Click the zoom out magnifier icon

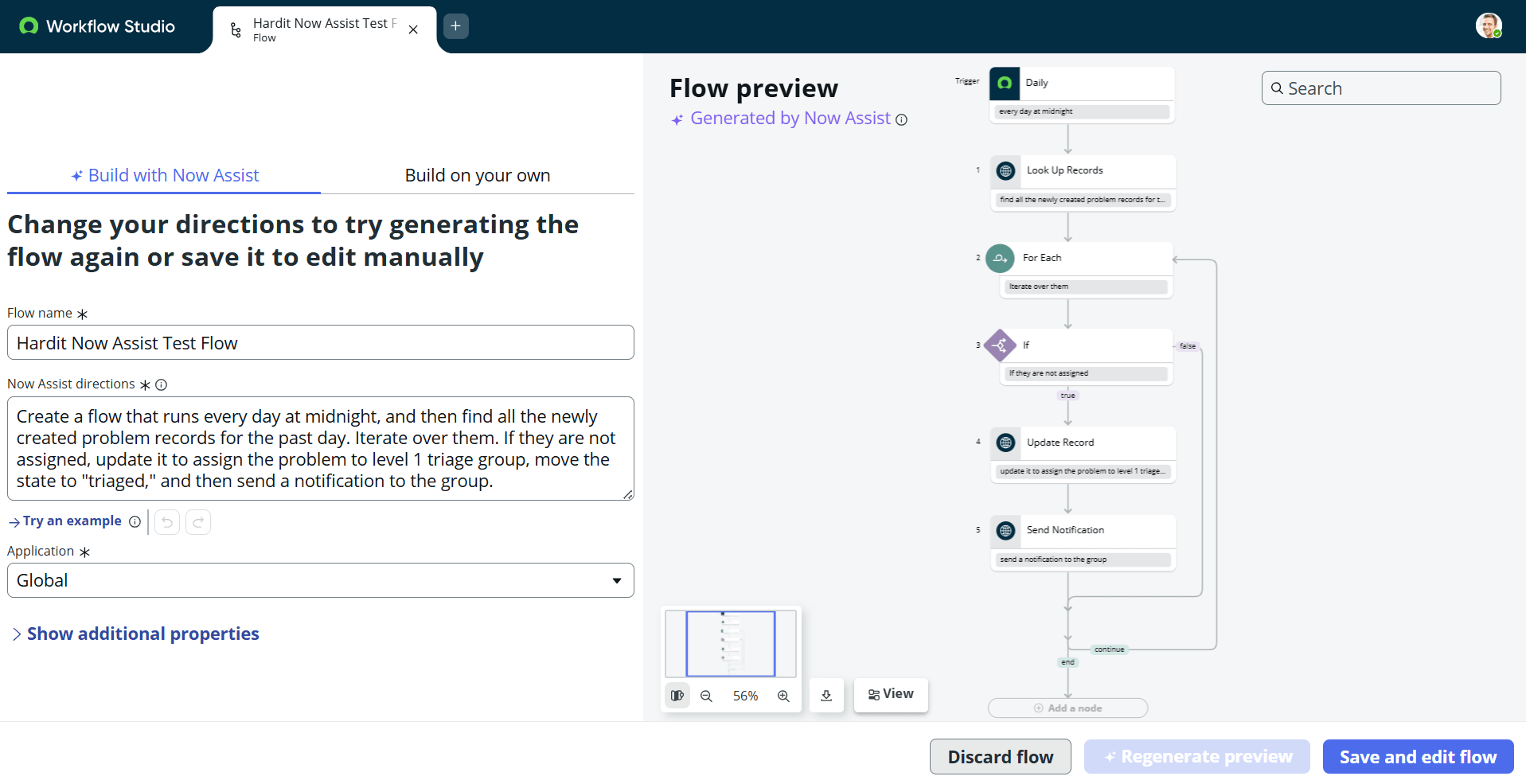point(706,696)
